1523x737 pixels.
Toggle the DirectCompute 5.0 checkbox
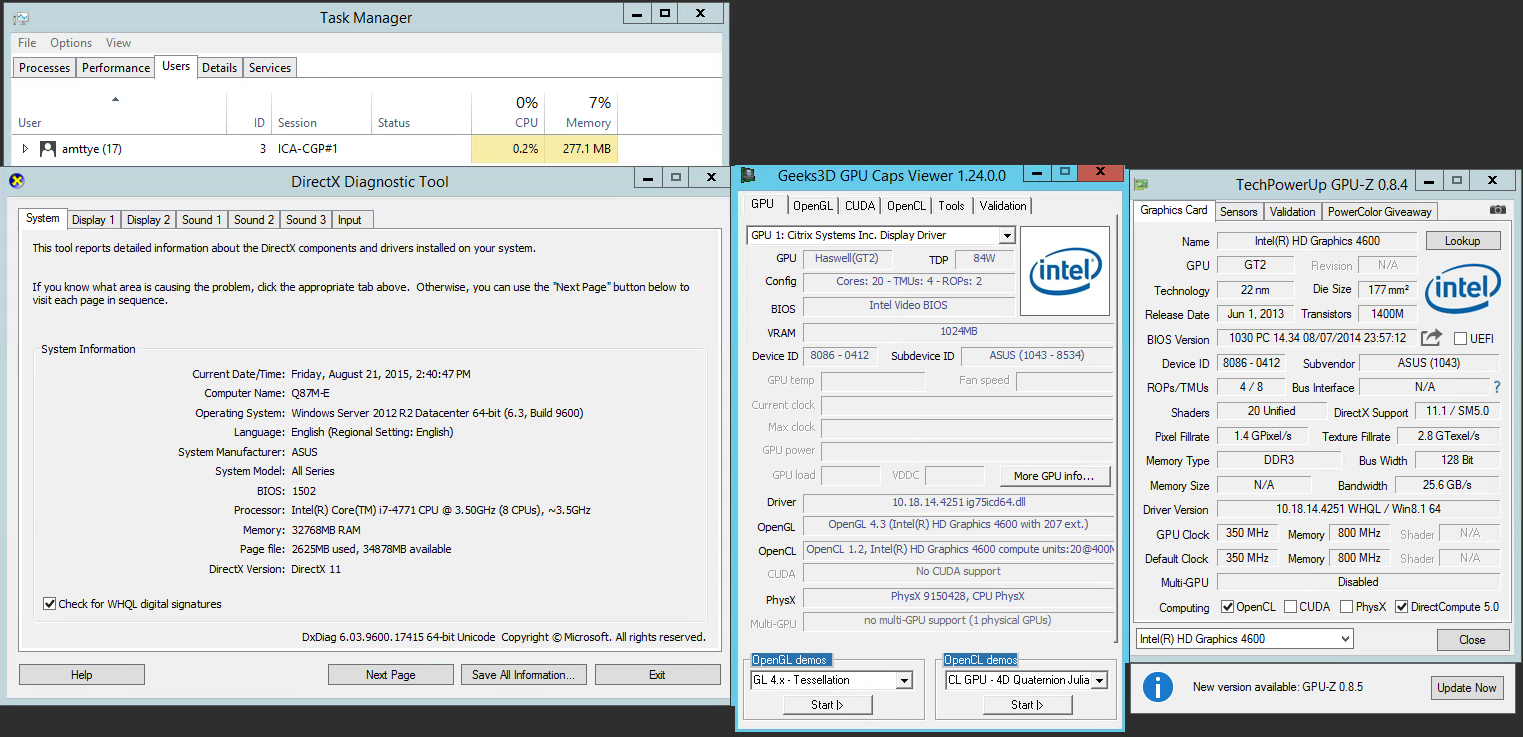click(1402, 607)
